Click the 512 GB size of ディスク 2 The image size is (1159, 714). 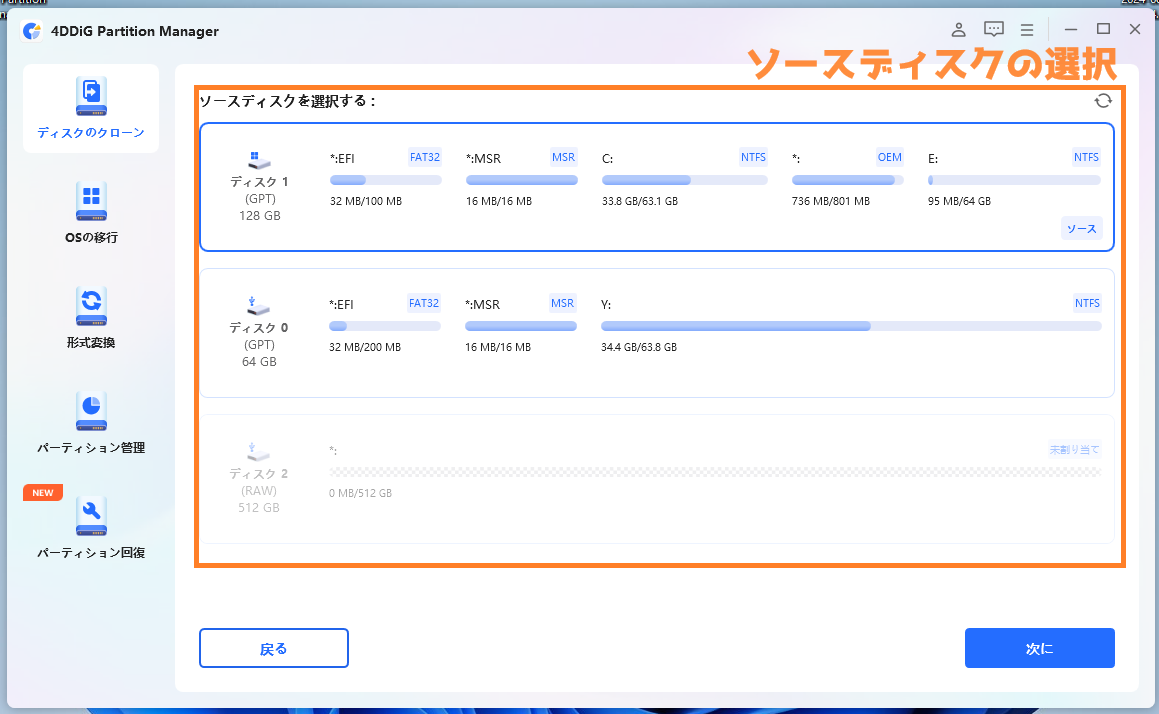(x=259, y=508)
